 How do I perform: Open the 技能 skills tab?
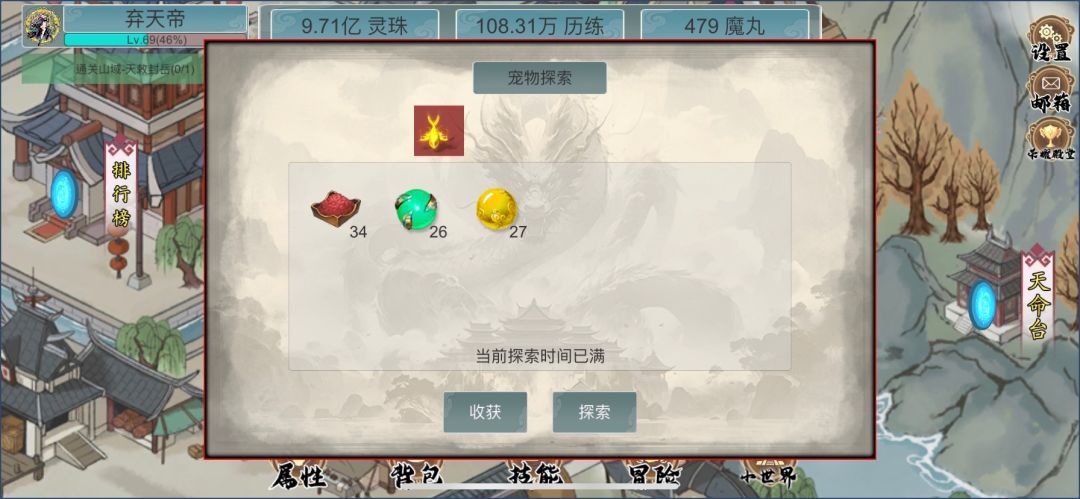click(534, 475)
